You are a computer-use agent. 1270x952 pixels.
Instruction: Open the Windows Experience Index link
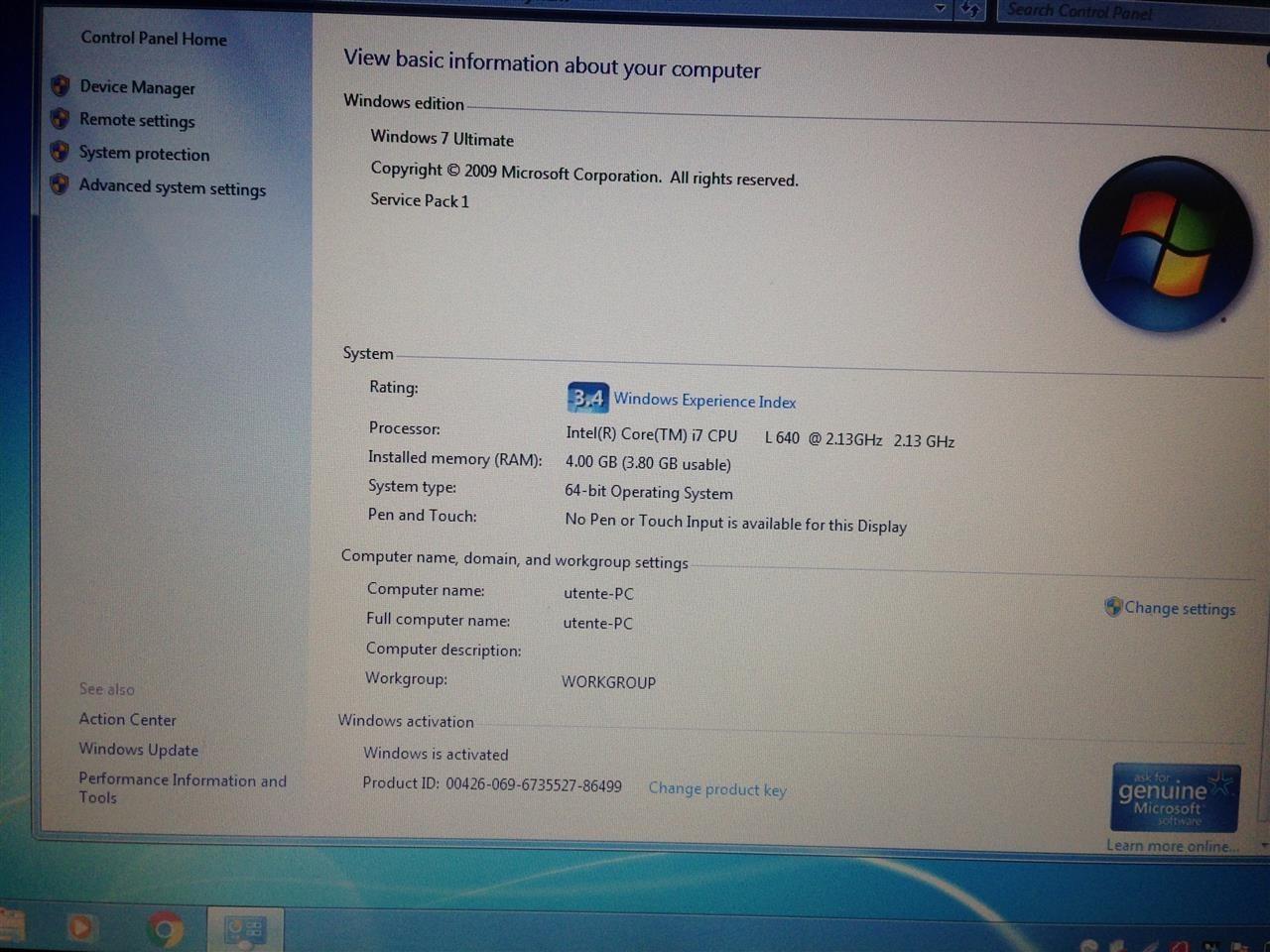(x=704, y=401)
